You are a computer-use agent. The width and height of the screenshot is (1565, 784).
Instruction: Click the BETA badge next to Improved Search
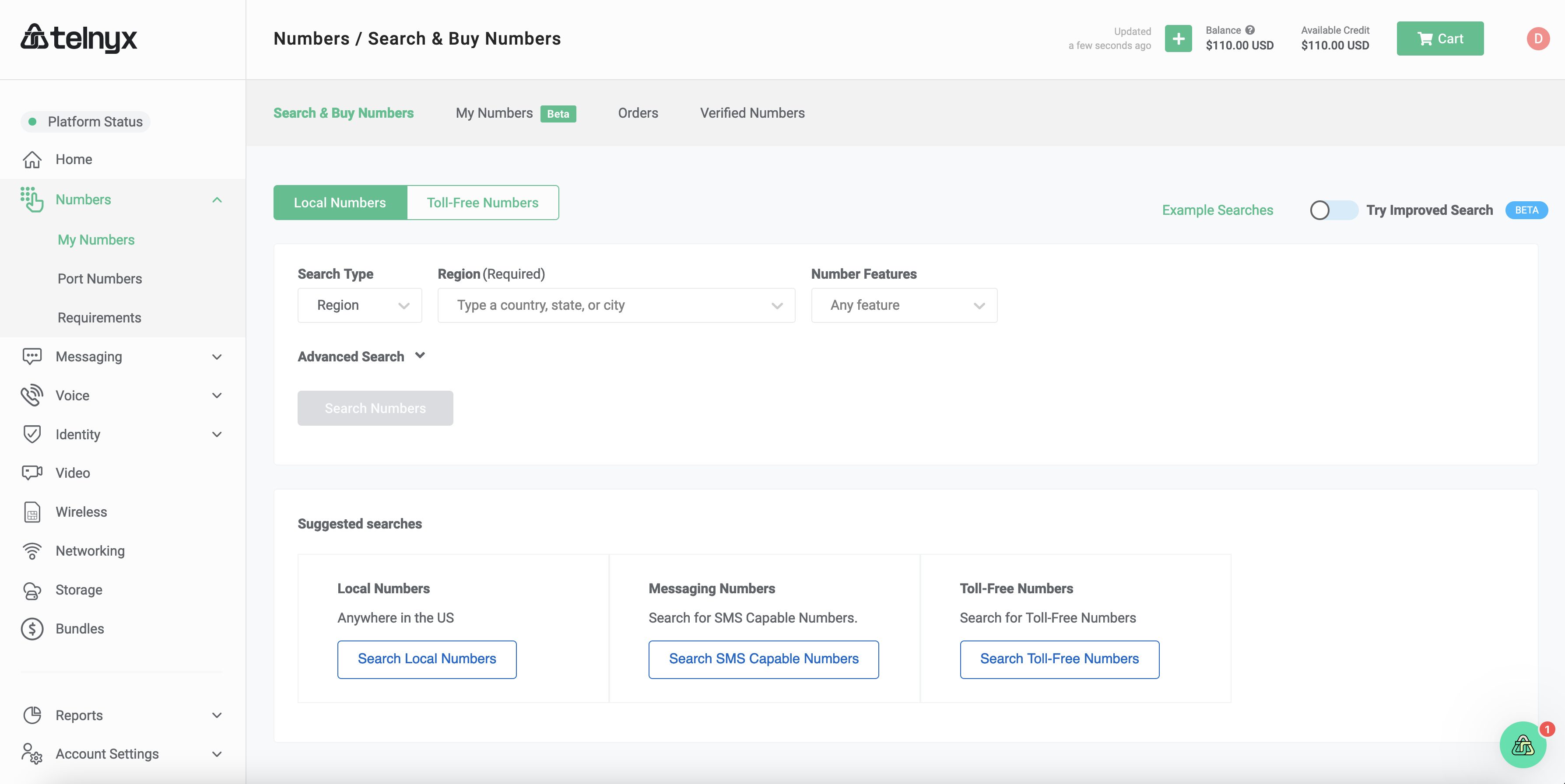point(1526,210)
